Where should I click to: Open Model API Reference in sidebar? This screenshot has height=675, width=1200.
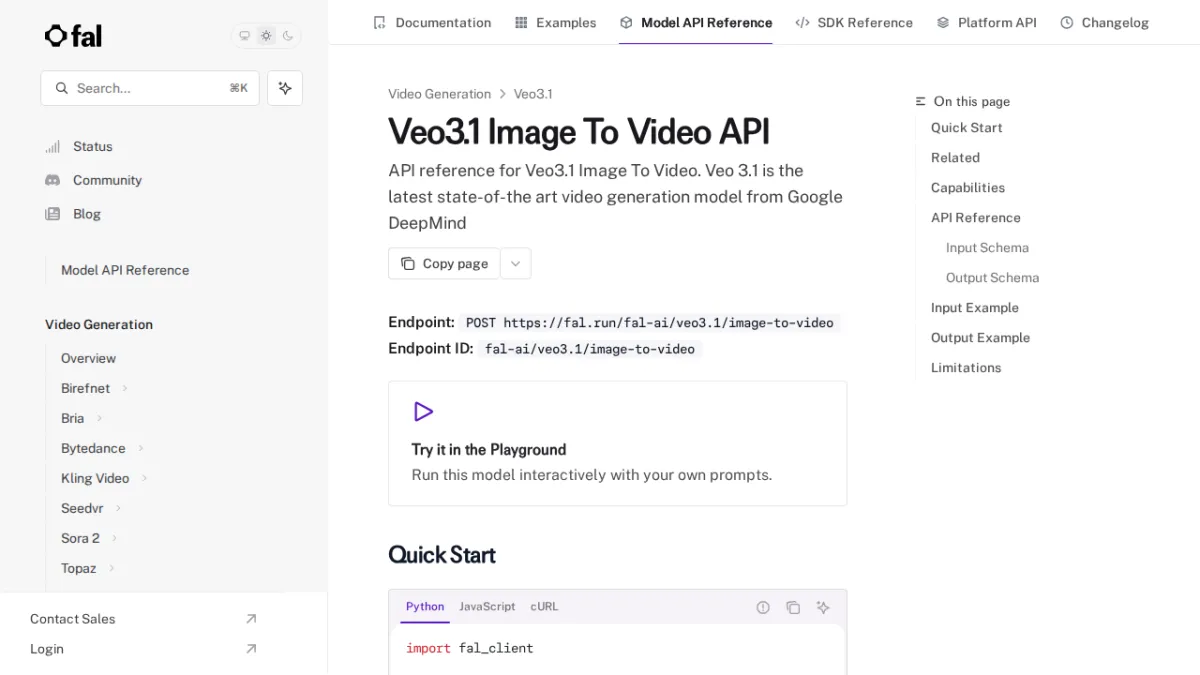pyautogui.click(x=125, y=270)
